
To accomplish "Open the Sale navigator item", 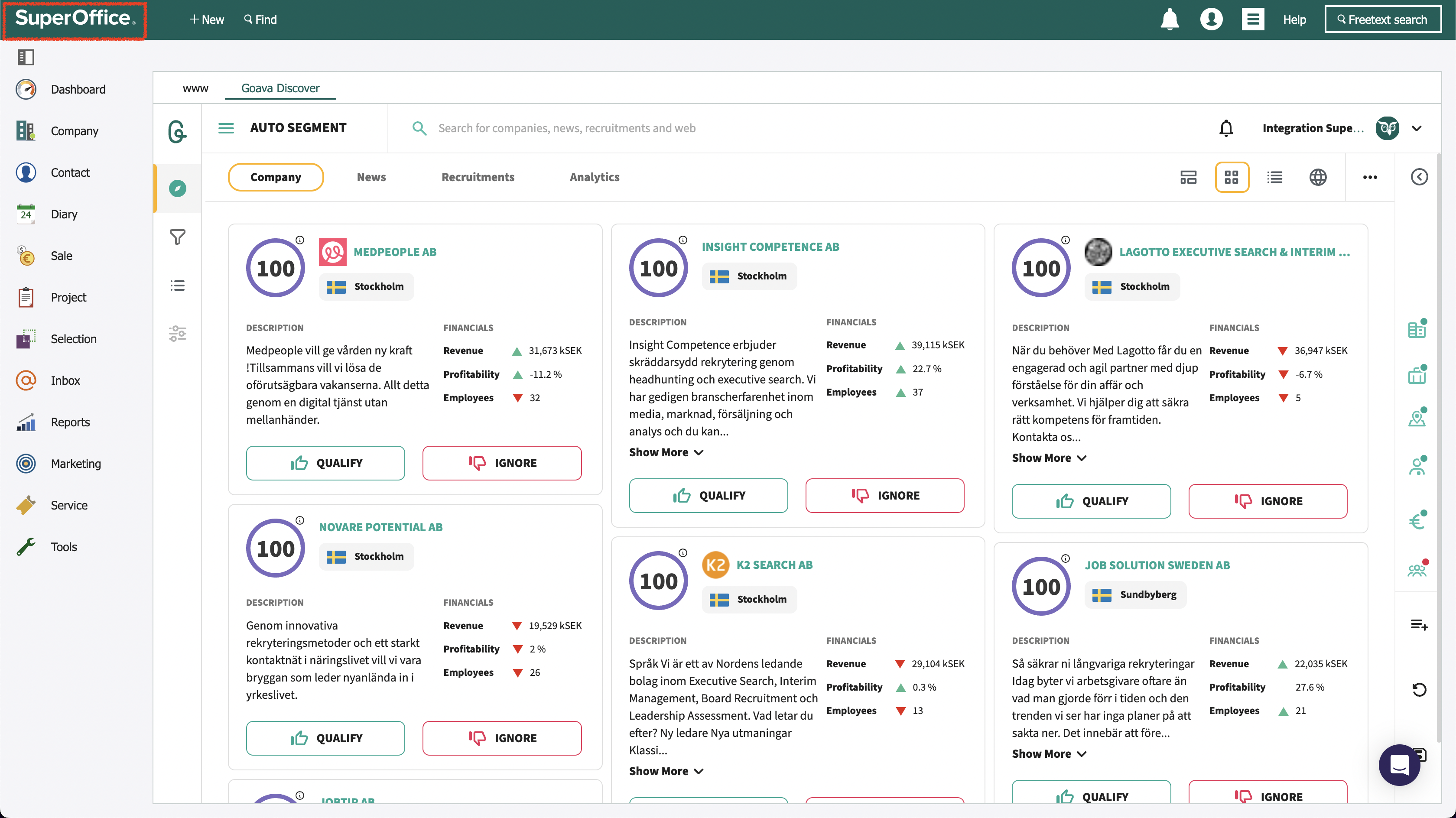I will 45,256.
